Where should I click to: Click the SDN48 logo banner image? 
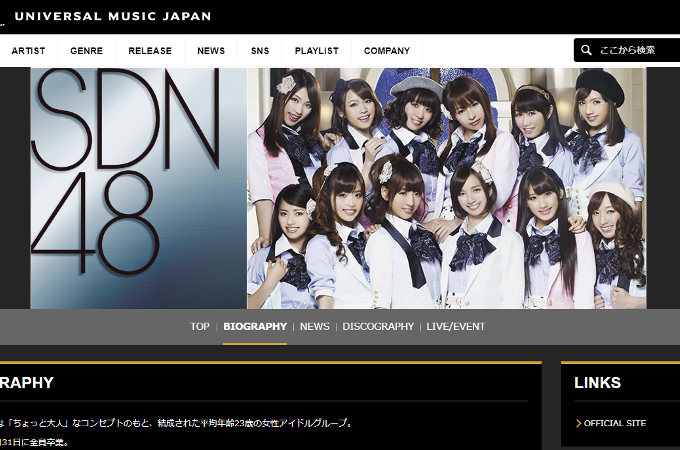point(138,188)
